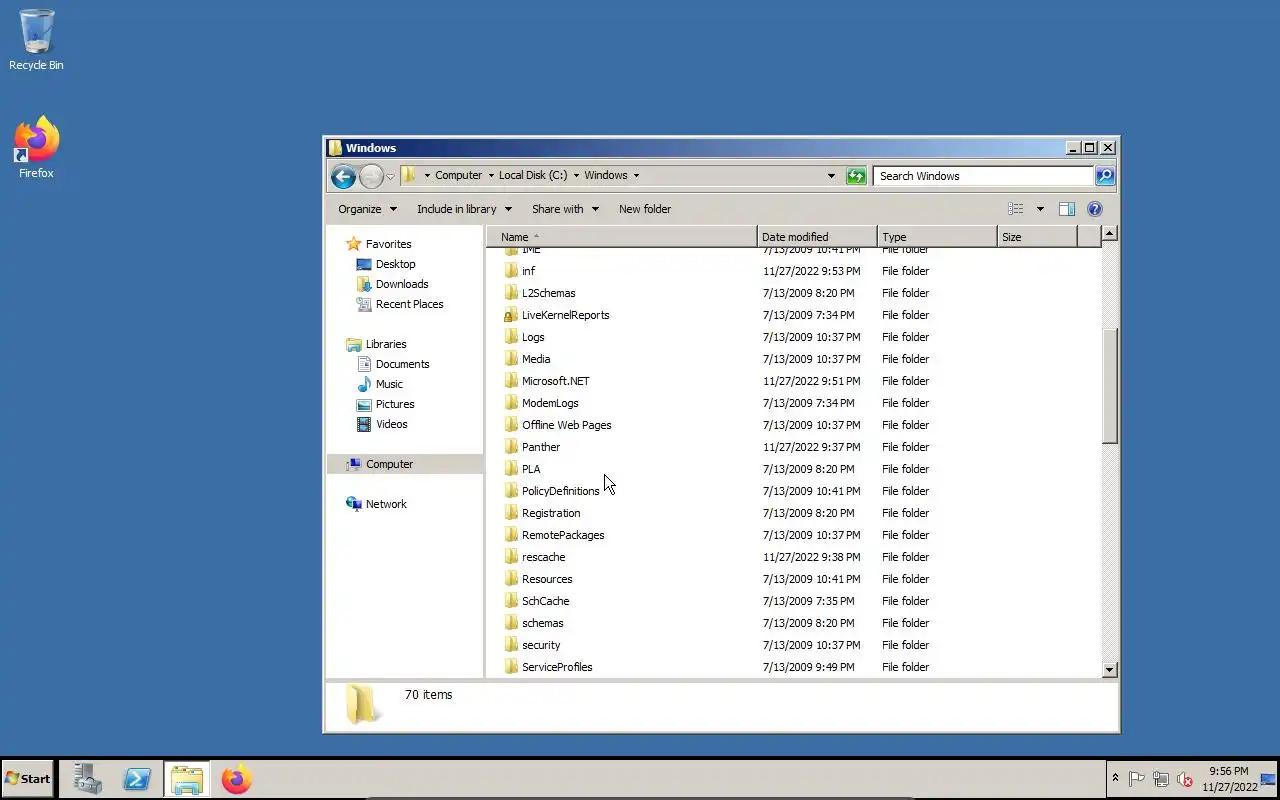Open the view options dropdown arrow
The width and height of the screenshot is (1280, 800).
click(x=1040, y=209)
